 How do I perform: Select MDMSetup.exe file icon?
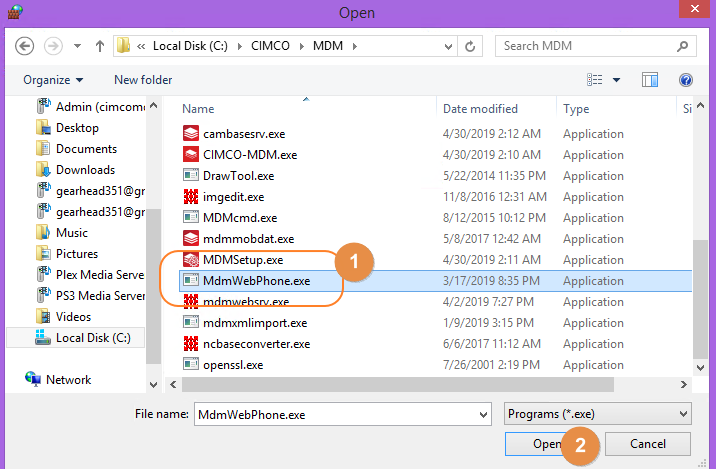tap(191, 259)
